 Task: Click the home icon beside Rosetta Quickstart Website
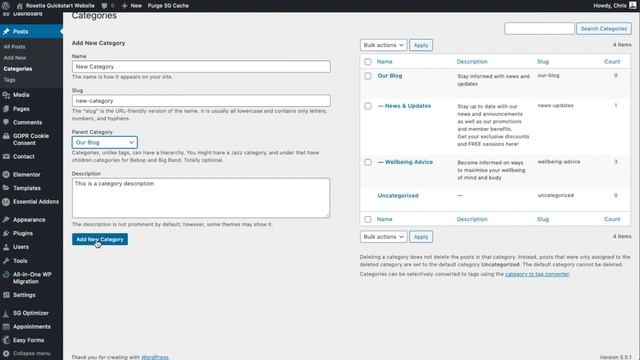click(x=19, y=6)
